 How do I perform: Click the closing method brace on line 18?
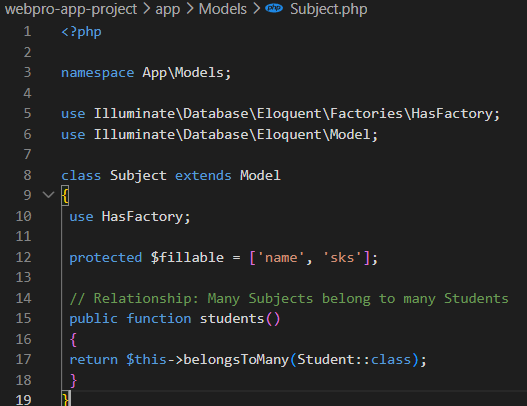(x=73, y=380)
